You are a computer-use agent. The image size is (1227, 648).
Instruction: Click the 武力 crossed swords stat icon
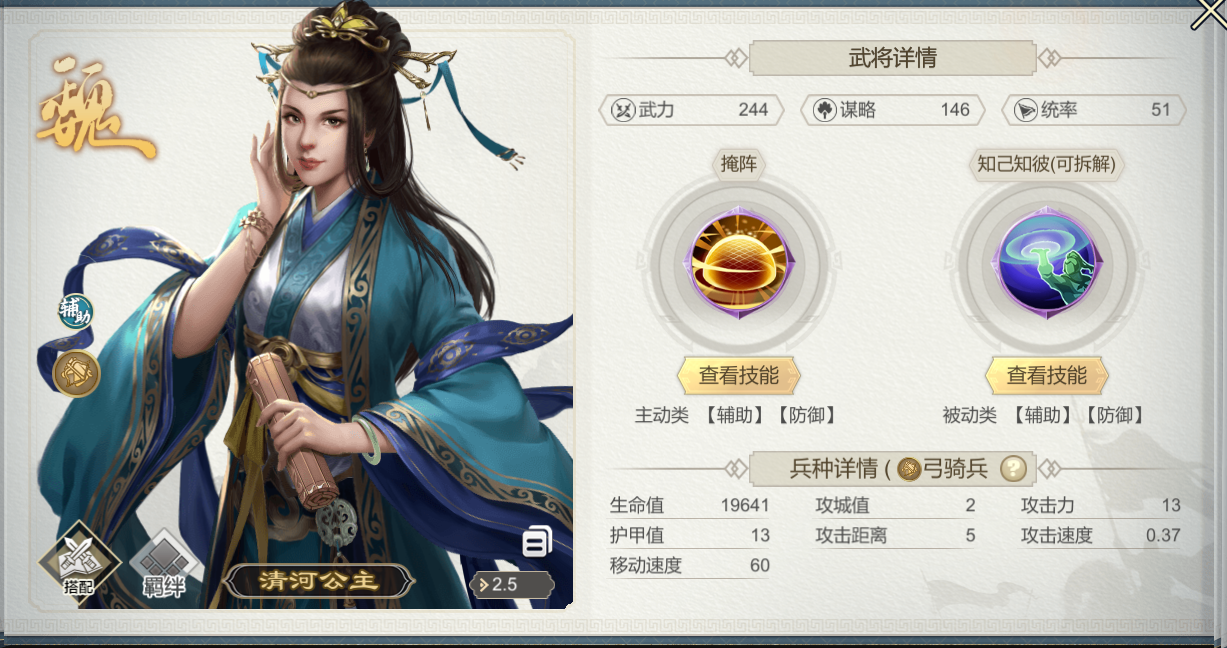[x=623, y=110]
